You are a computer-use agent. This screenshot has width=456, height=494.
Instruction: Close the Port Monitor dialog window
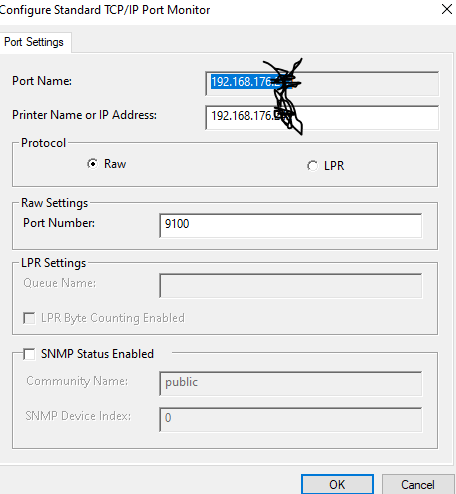[447, 9]
